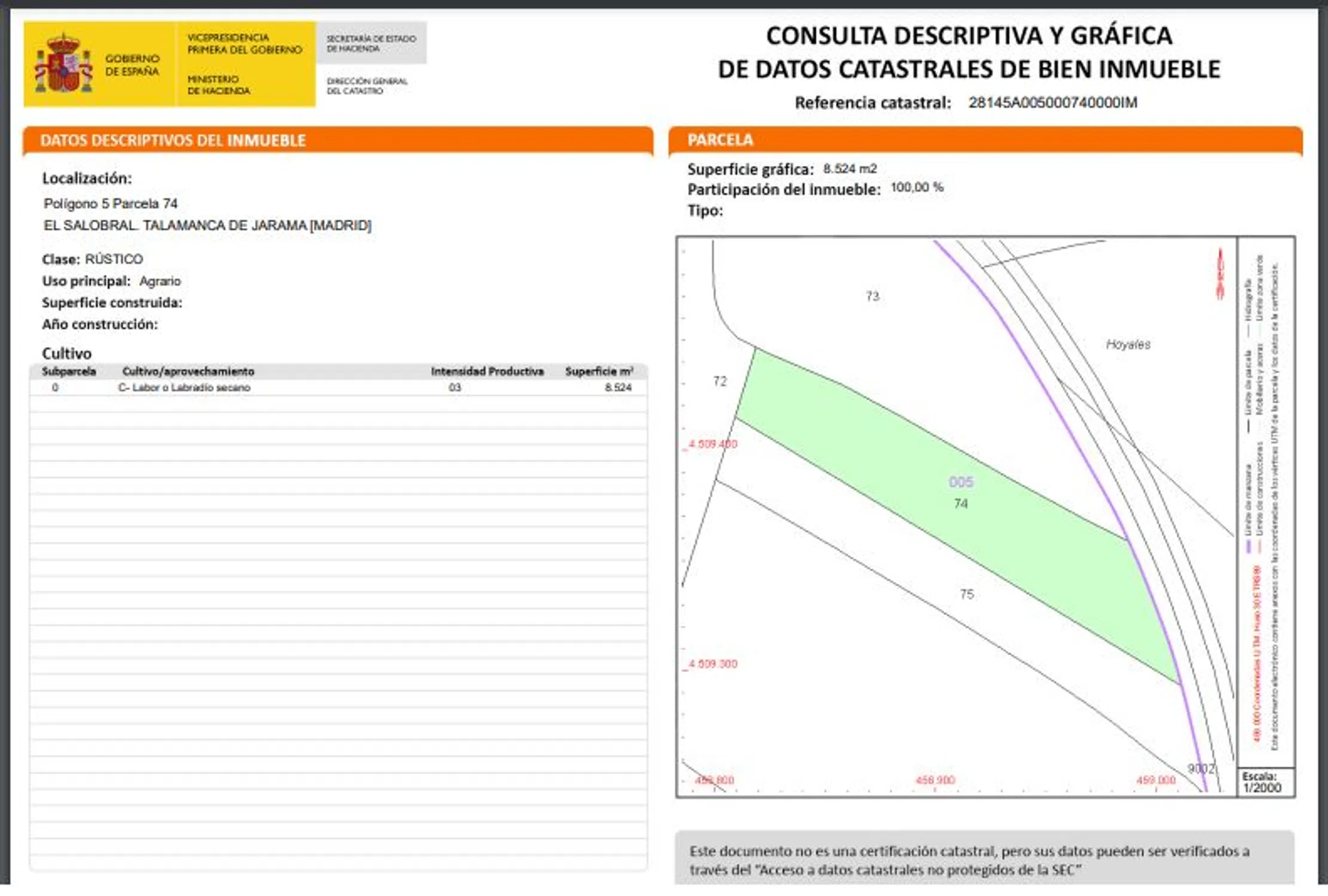Click the Superficie m² column header
Screen dimensions: 1328x896
tap(599, 372)
